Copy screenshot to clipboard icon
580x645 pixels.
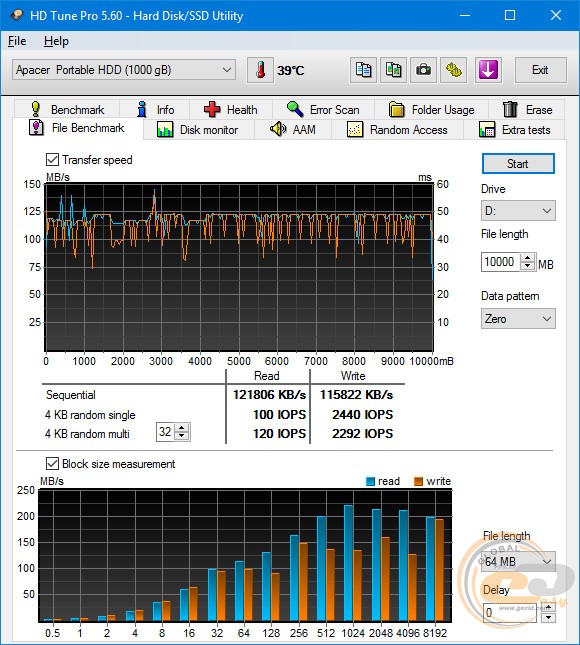coord(393,70)
